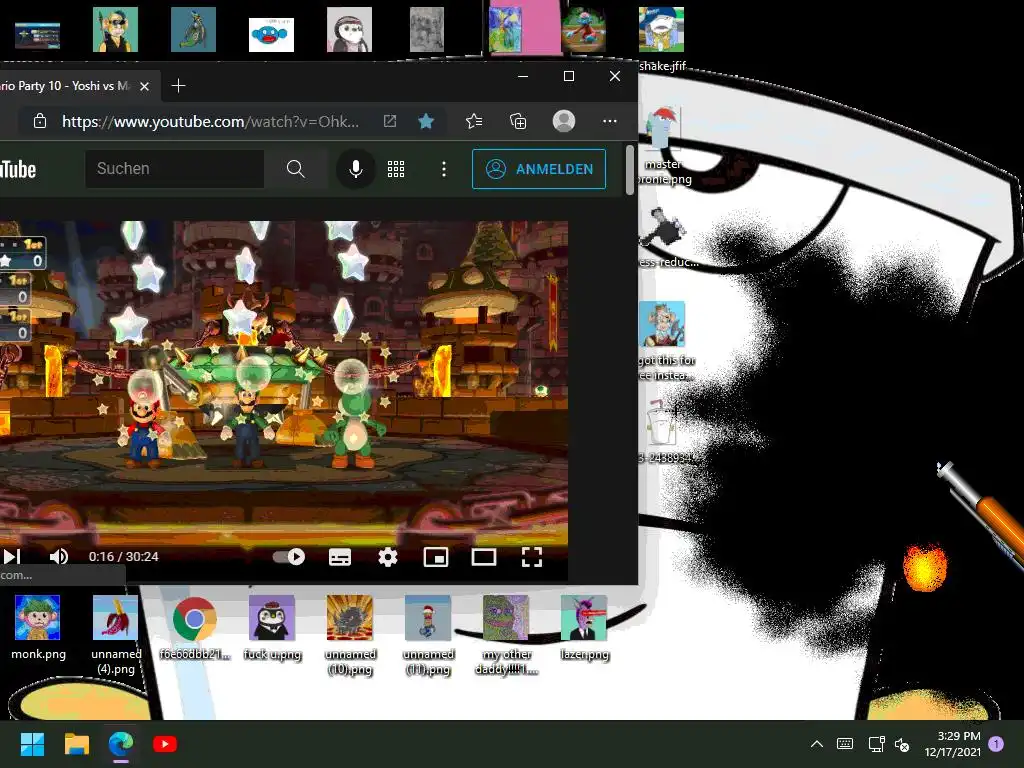Open the YouTube apps grid

396,169
